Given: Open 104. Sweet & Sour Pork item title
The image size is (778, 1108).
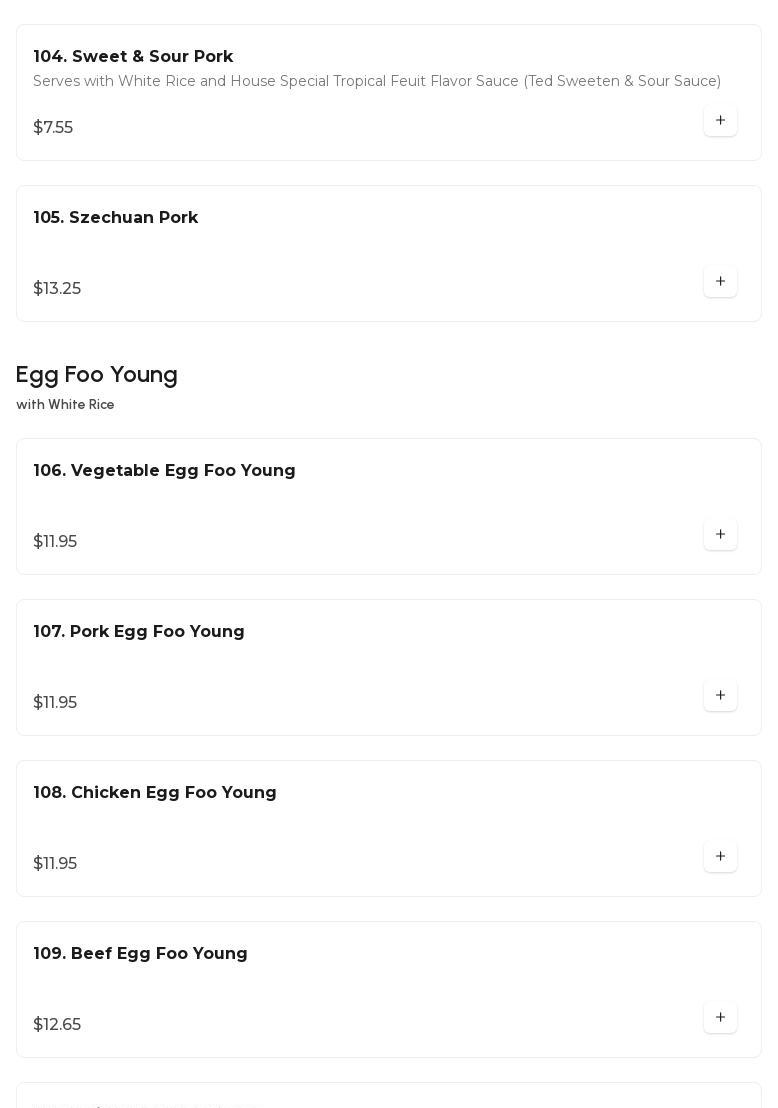Looking at the screenshot, I should (x=133, y=57).
